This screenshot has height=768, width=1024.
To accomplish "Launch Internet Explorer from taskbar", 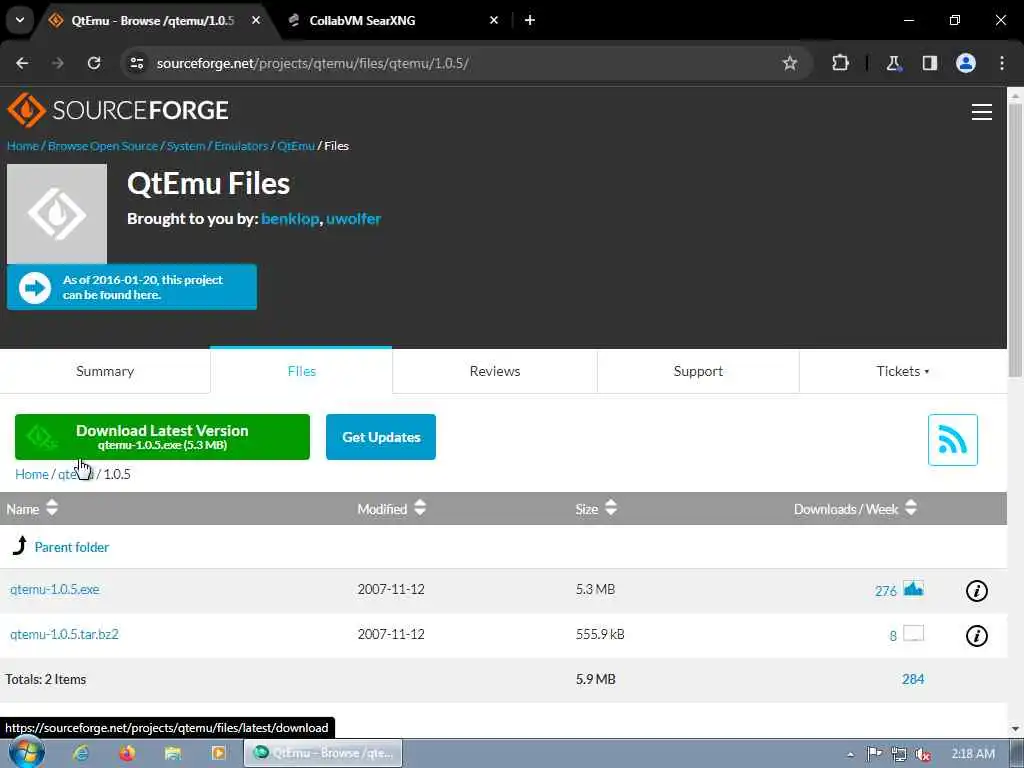I will (81, 753).
